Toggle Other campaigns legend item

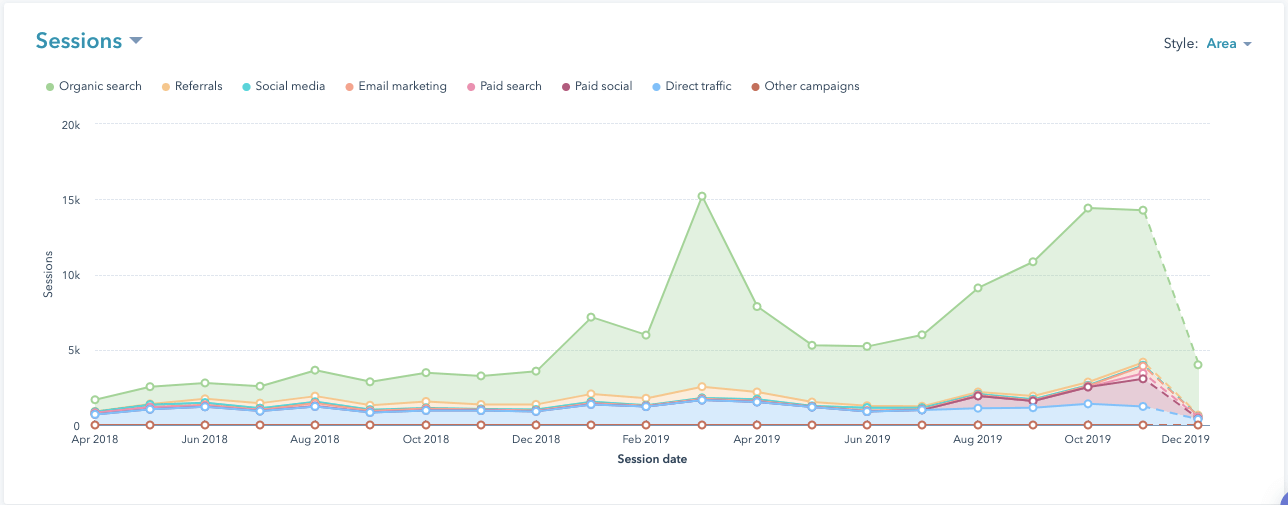click(x=811, y=86)
